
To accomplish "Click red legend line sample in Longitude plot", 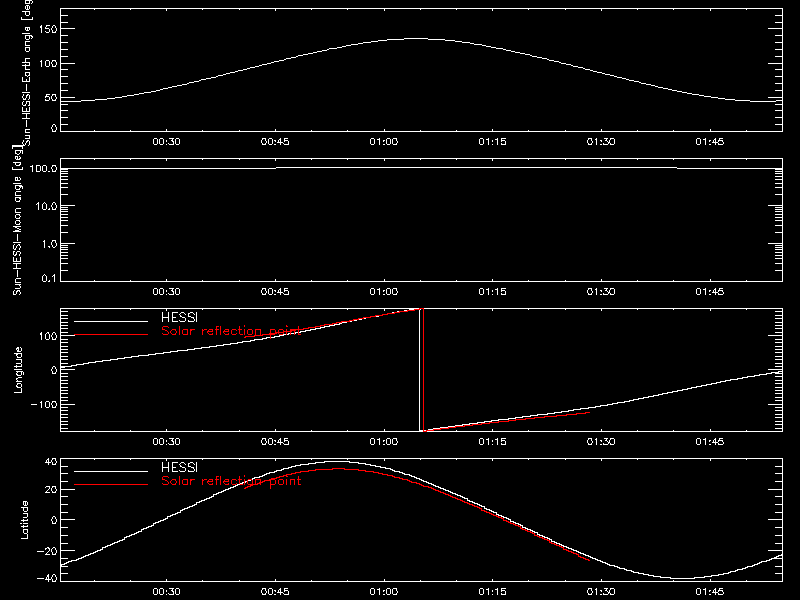I will click(x=111, y=335).
